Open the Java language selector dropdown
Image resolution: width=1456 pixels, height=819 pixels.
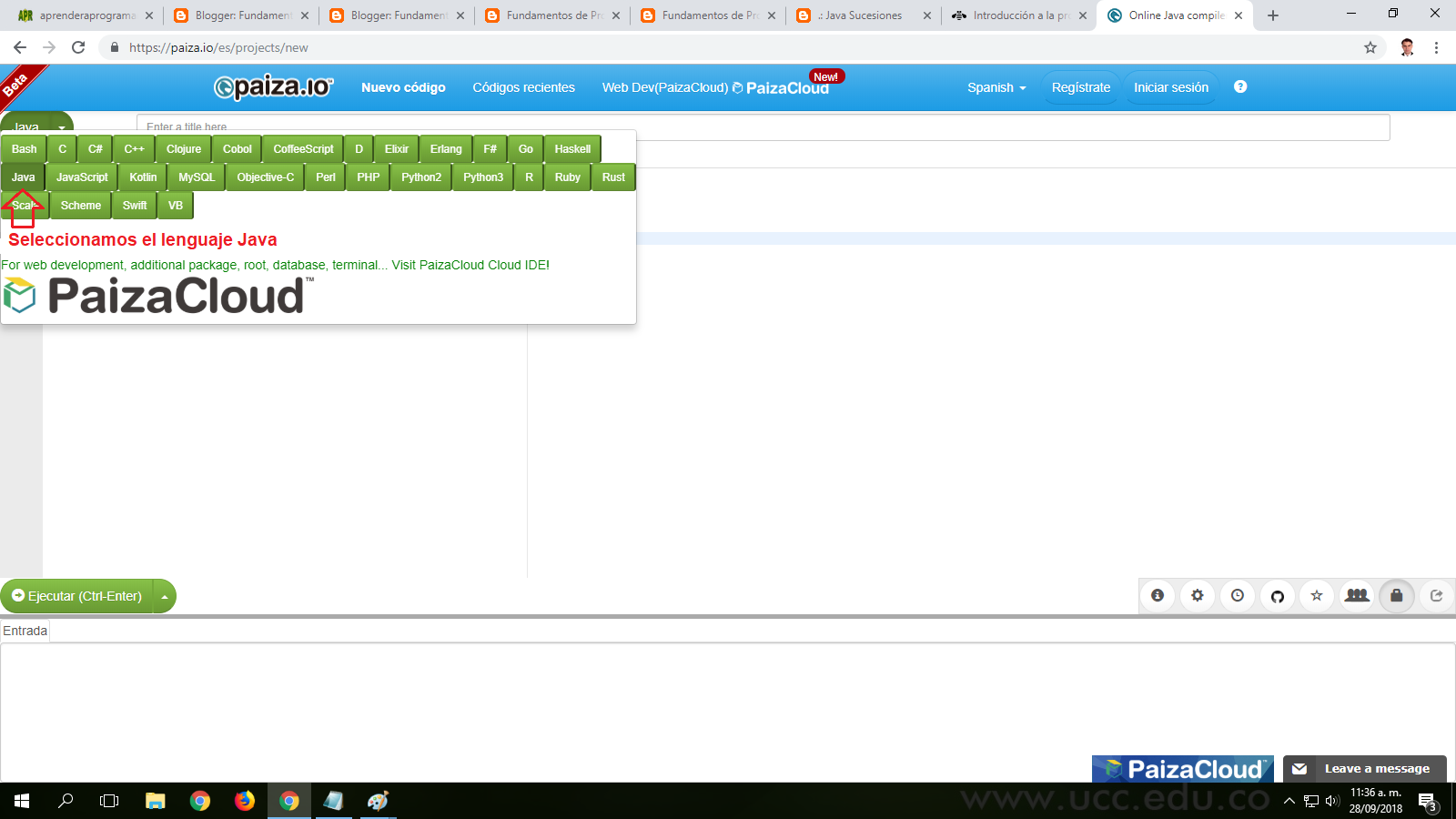coord(36,127)
